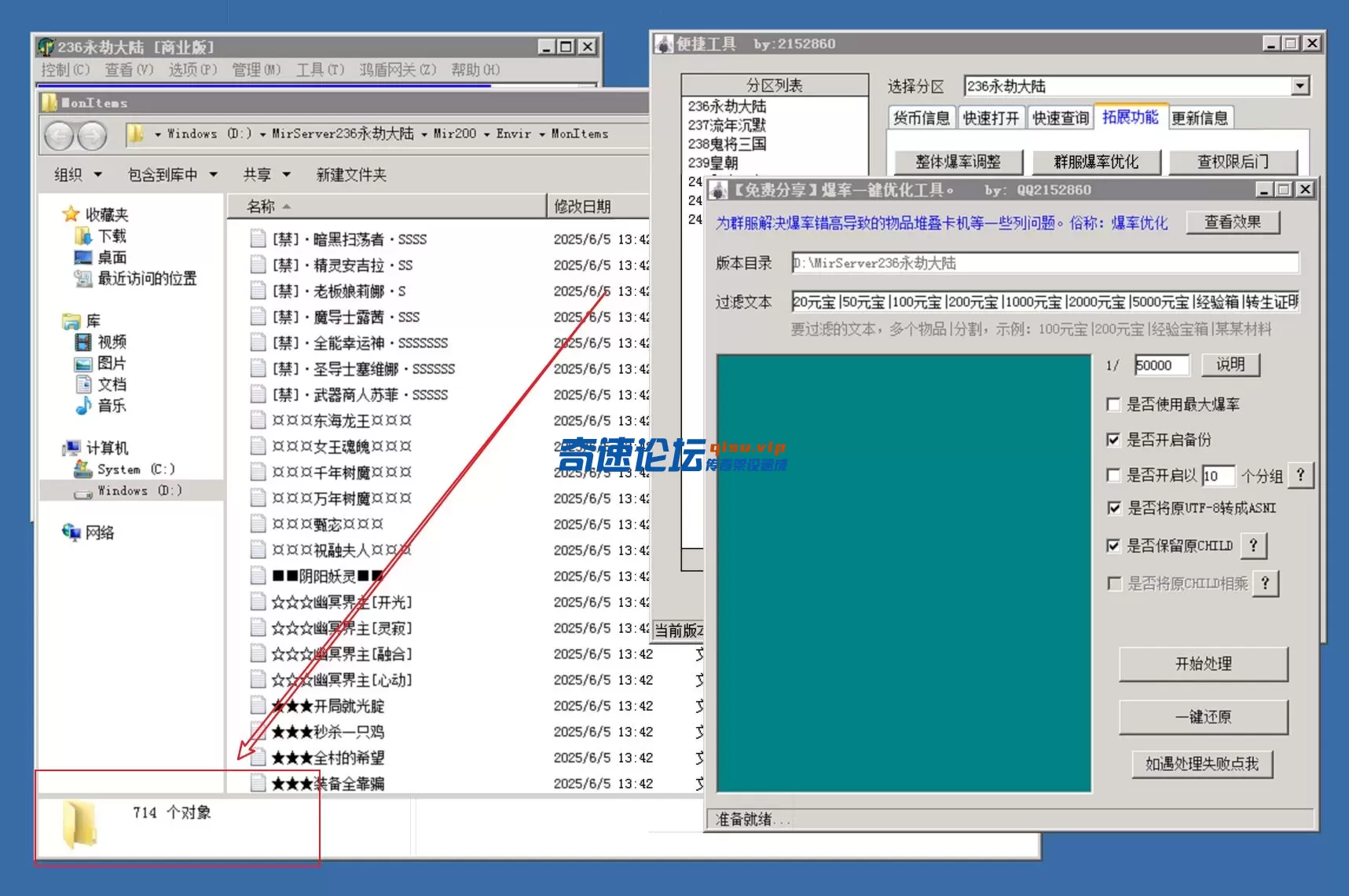Viewport: 1349px width, 896px height.
Task: Click the 便捷工具 window title icon
Action: [665, 44]
